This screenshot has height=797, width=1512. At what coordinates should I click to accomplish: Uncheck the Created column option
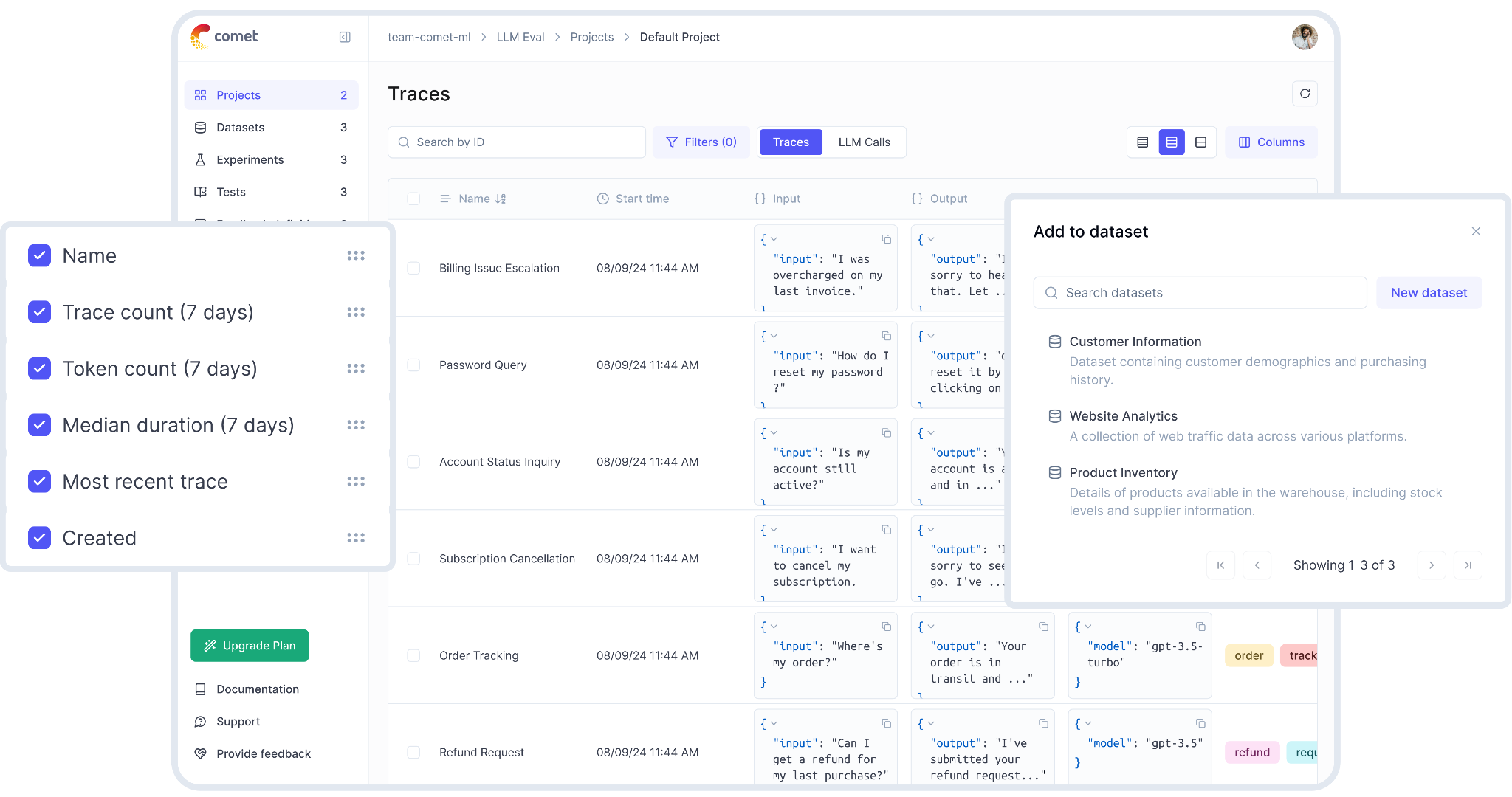(x=40, y=538)
